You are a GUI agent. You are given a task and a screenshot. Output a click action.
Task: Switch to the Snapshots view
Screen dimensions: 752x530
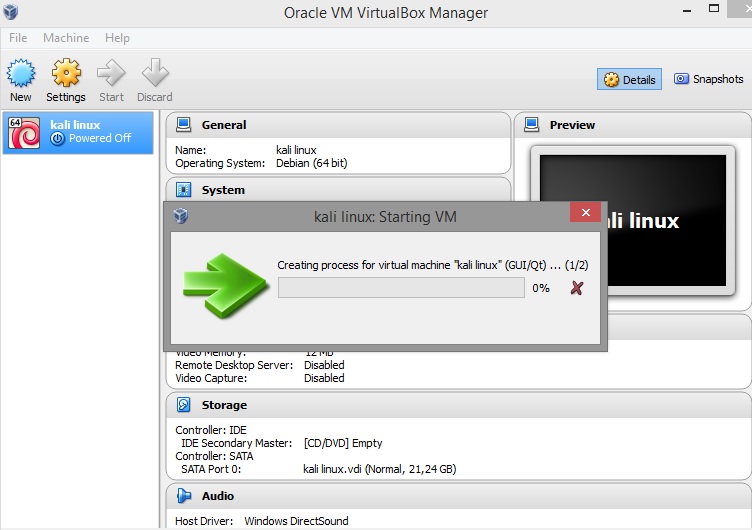coord(708,79)
